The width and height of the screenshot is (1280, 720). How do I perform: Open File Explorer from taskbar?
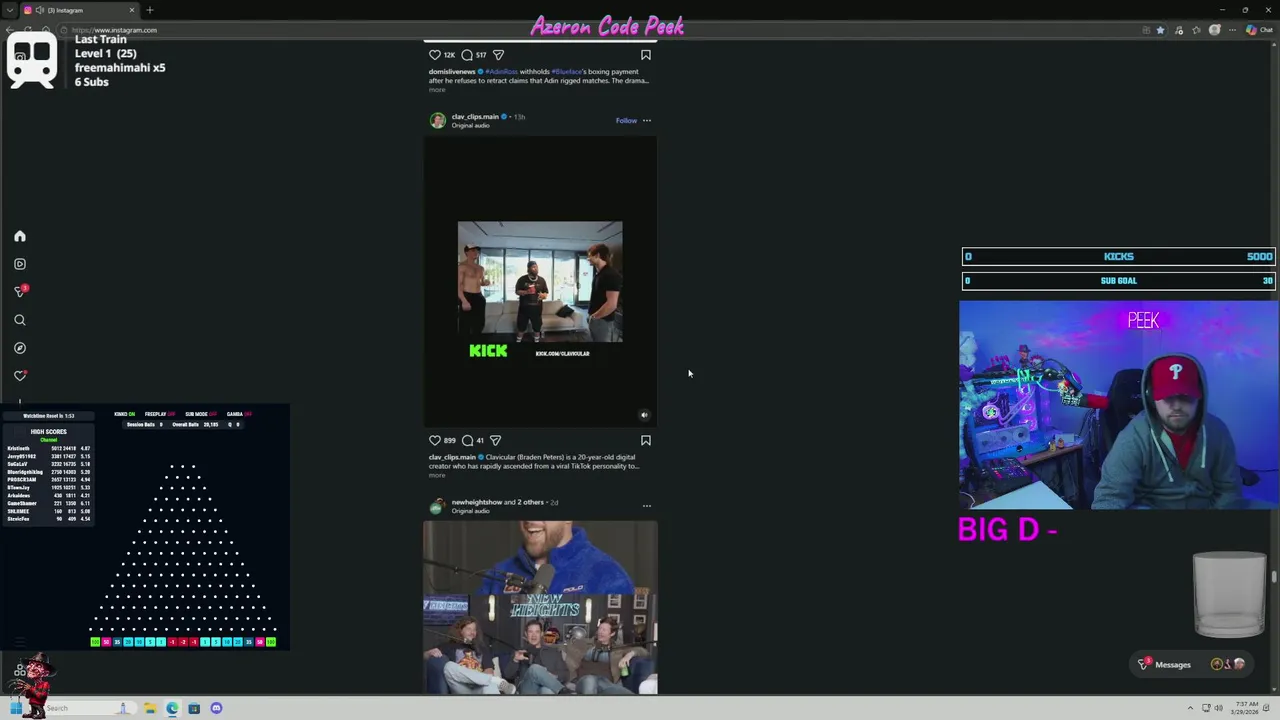pyautogui.click(x=150, y=708)
